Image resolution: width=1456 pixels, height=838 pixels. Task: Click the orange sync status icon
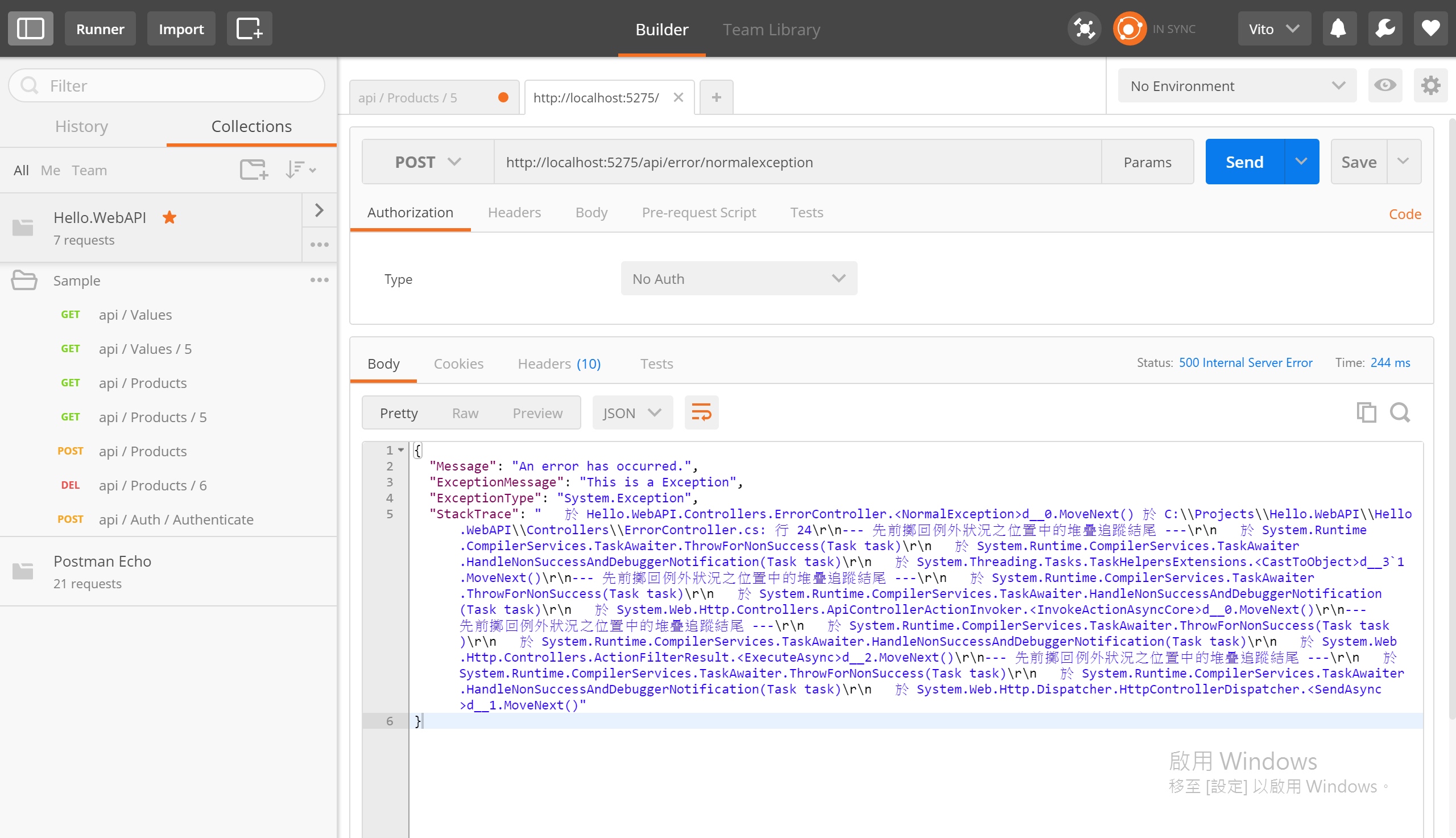click(x=1129, y=29)
